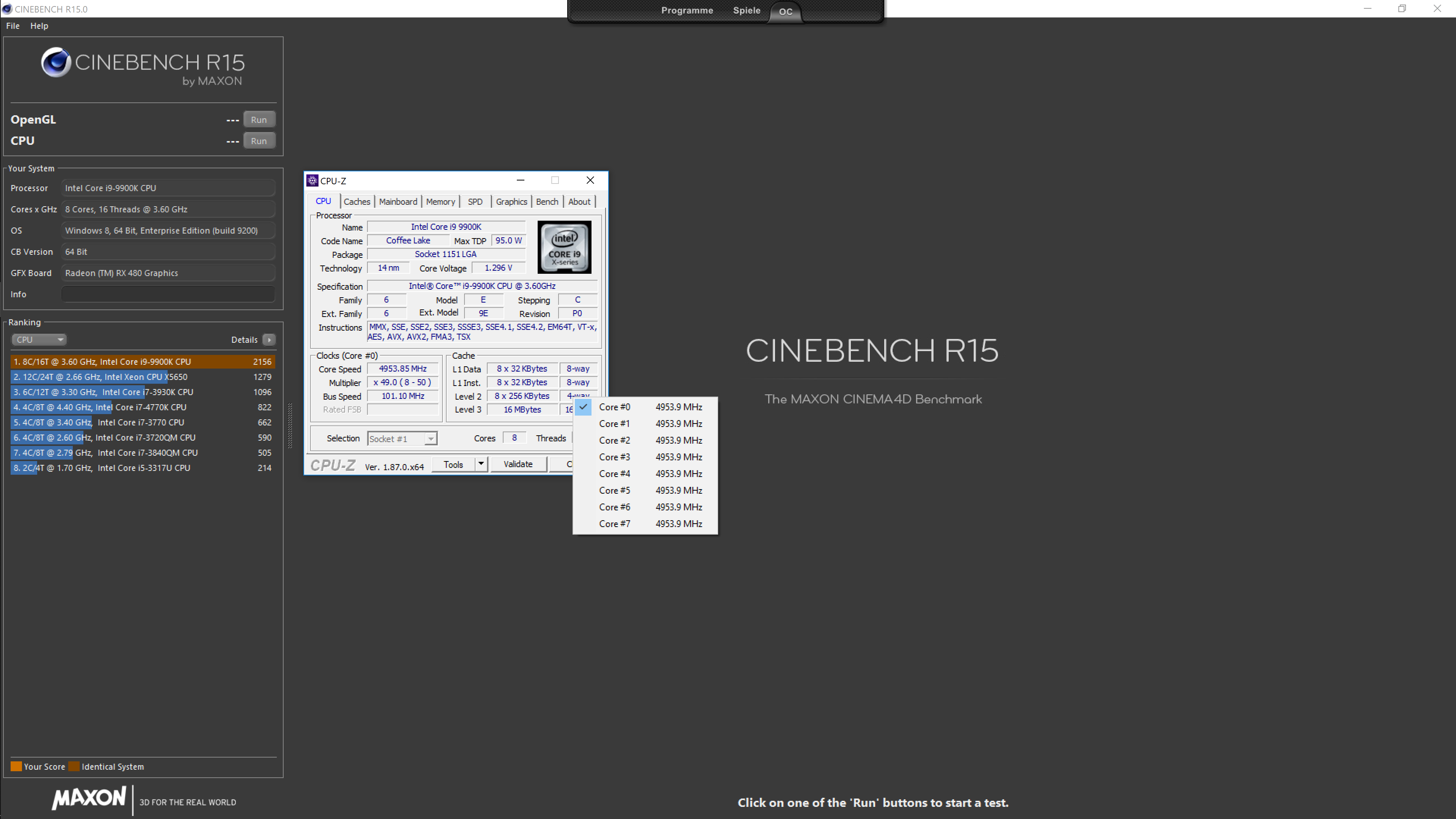Click the CPU-Z window title icon

(312, 180)
